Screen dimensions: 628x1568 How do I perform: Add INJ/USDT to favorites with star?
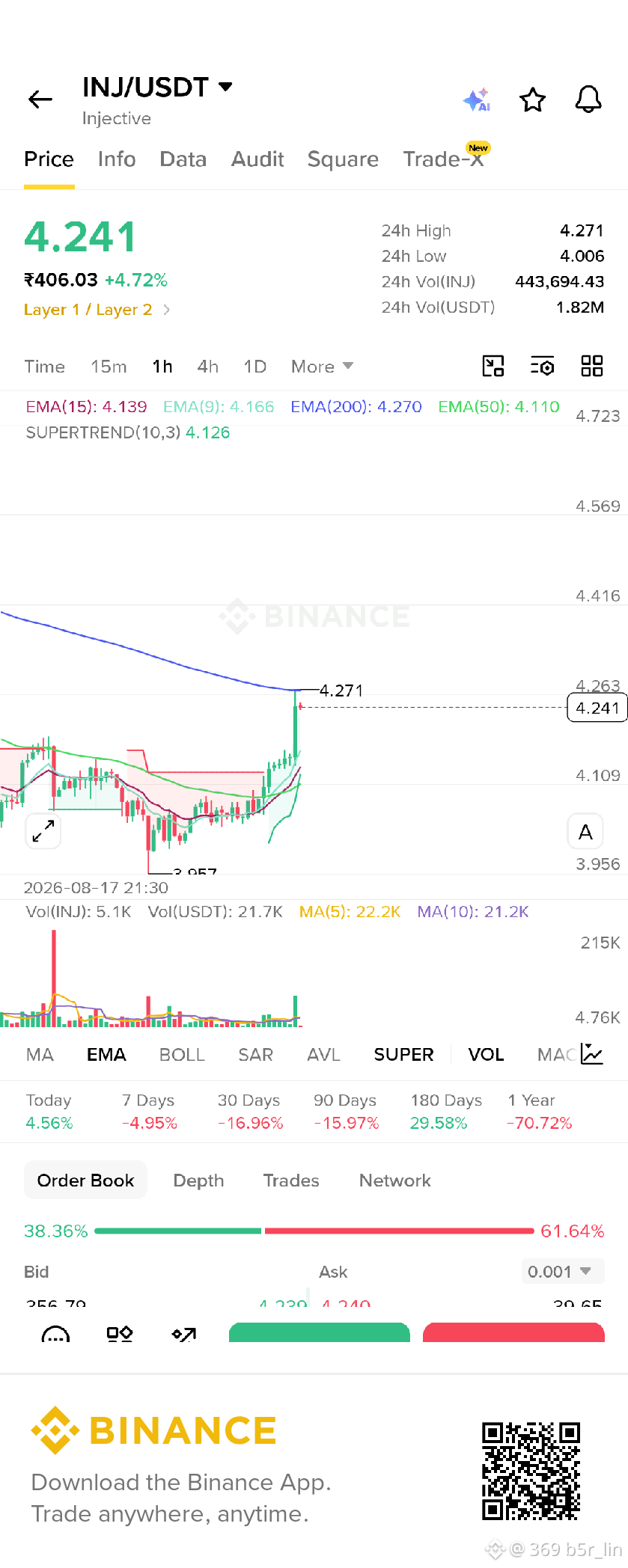click(533, 99)
